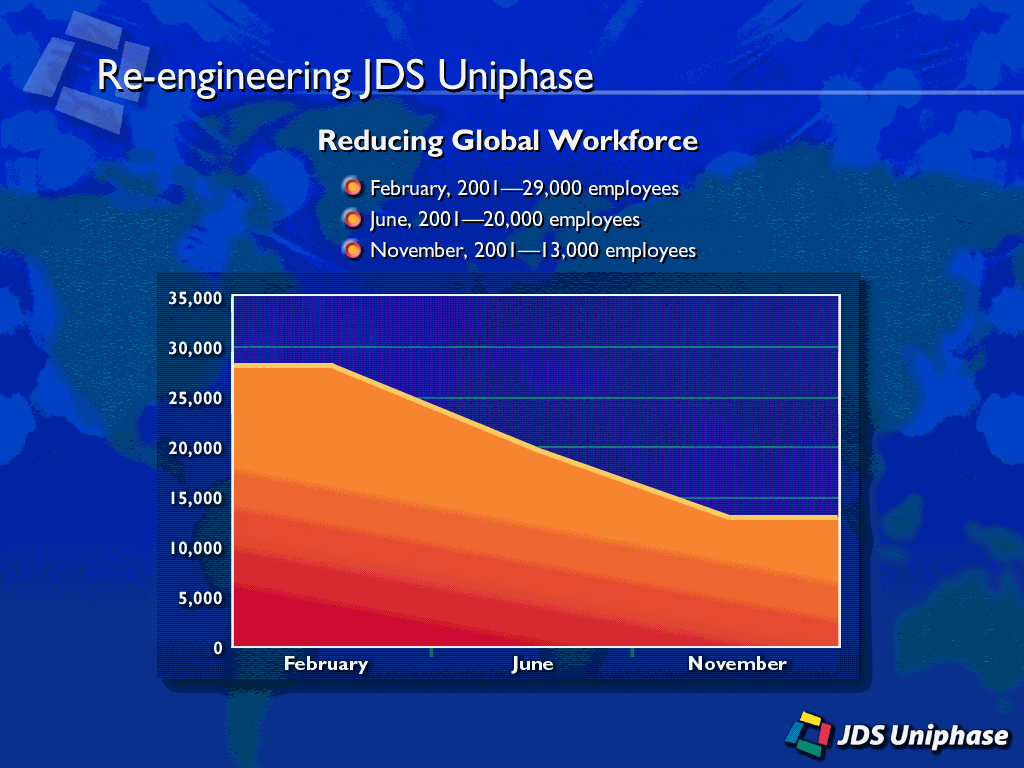This screenshot has width=1024, height=768.
Task: Select text "February, 2001—29,000 employees"
Action: tap(524, 188)
